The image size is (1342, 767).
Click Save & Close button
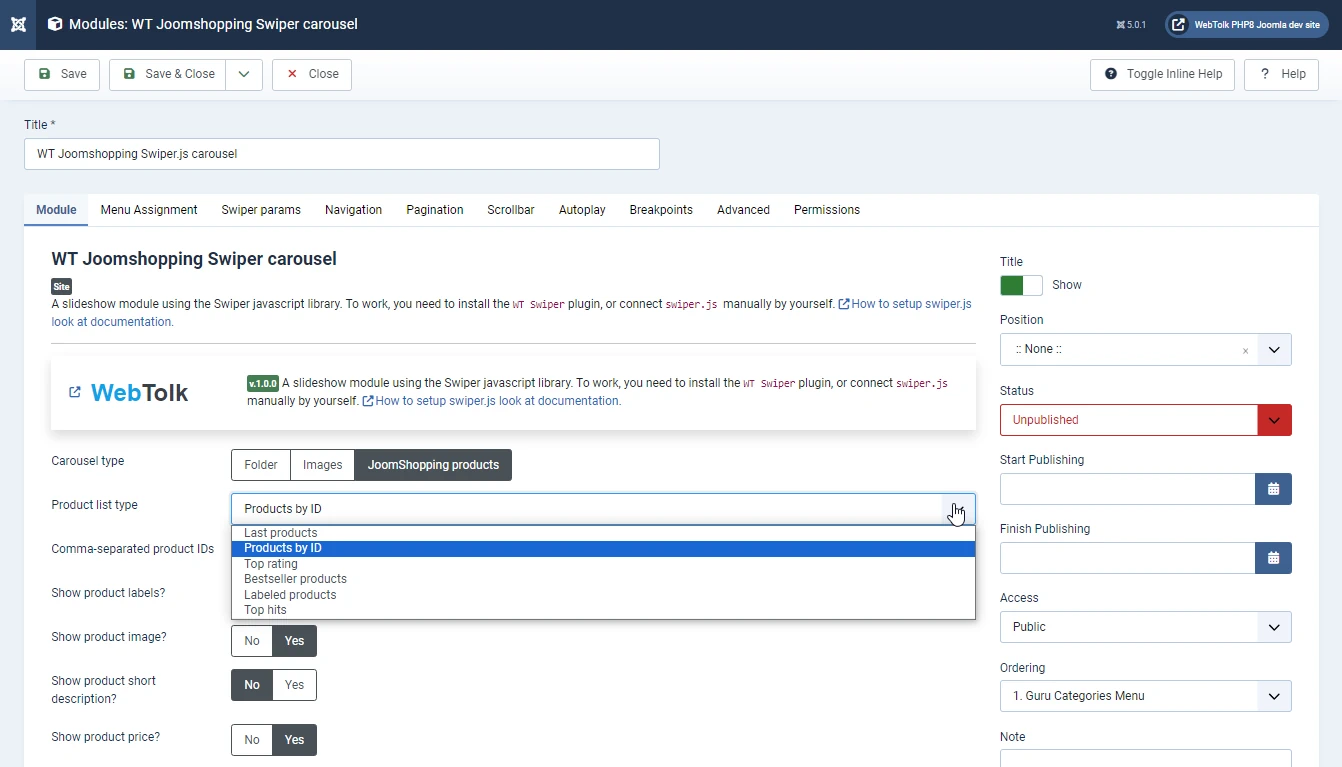167,74
